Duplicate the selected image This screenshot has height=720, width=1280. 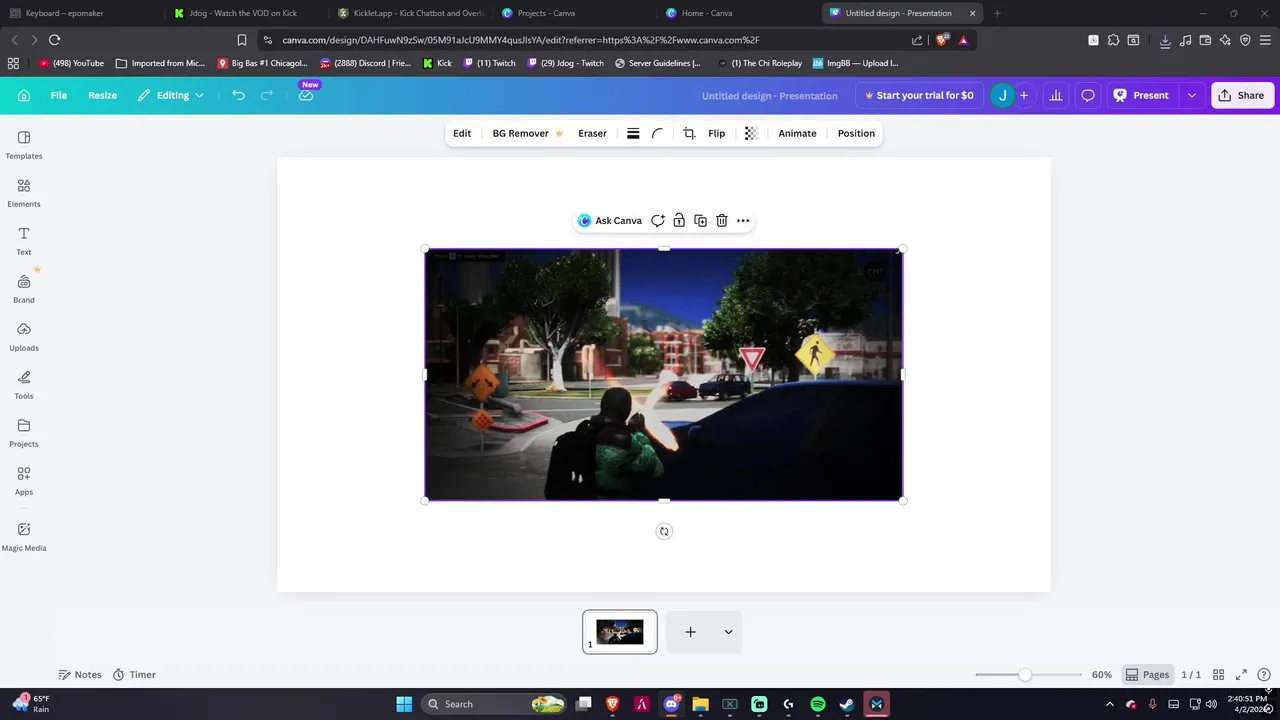click(x=700, y=221)
